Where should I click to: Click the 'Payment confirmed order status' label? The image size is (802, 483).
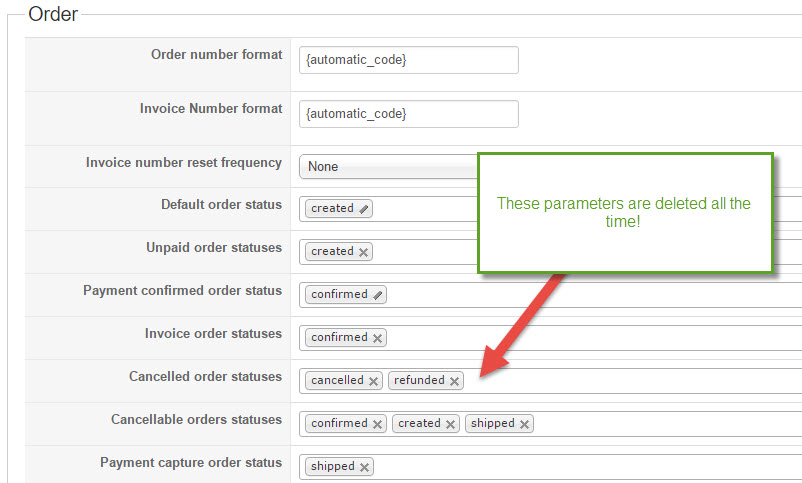183,291
